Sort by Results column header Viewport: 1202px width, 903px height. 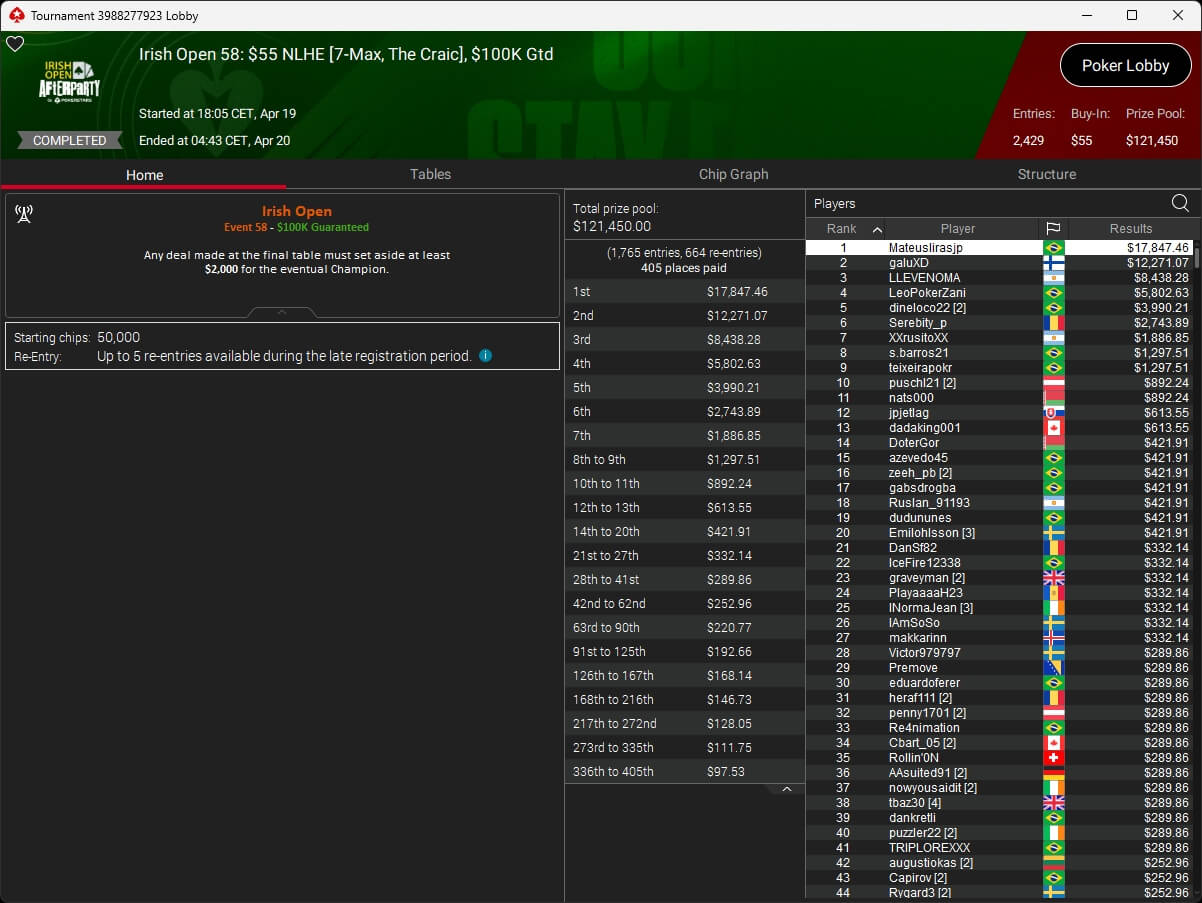click(x=1130, y=228)
